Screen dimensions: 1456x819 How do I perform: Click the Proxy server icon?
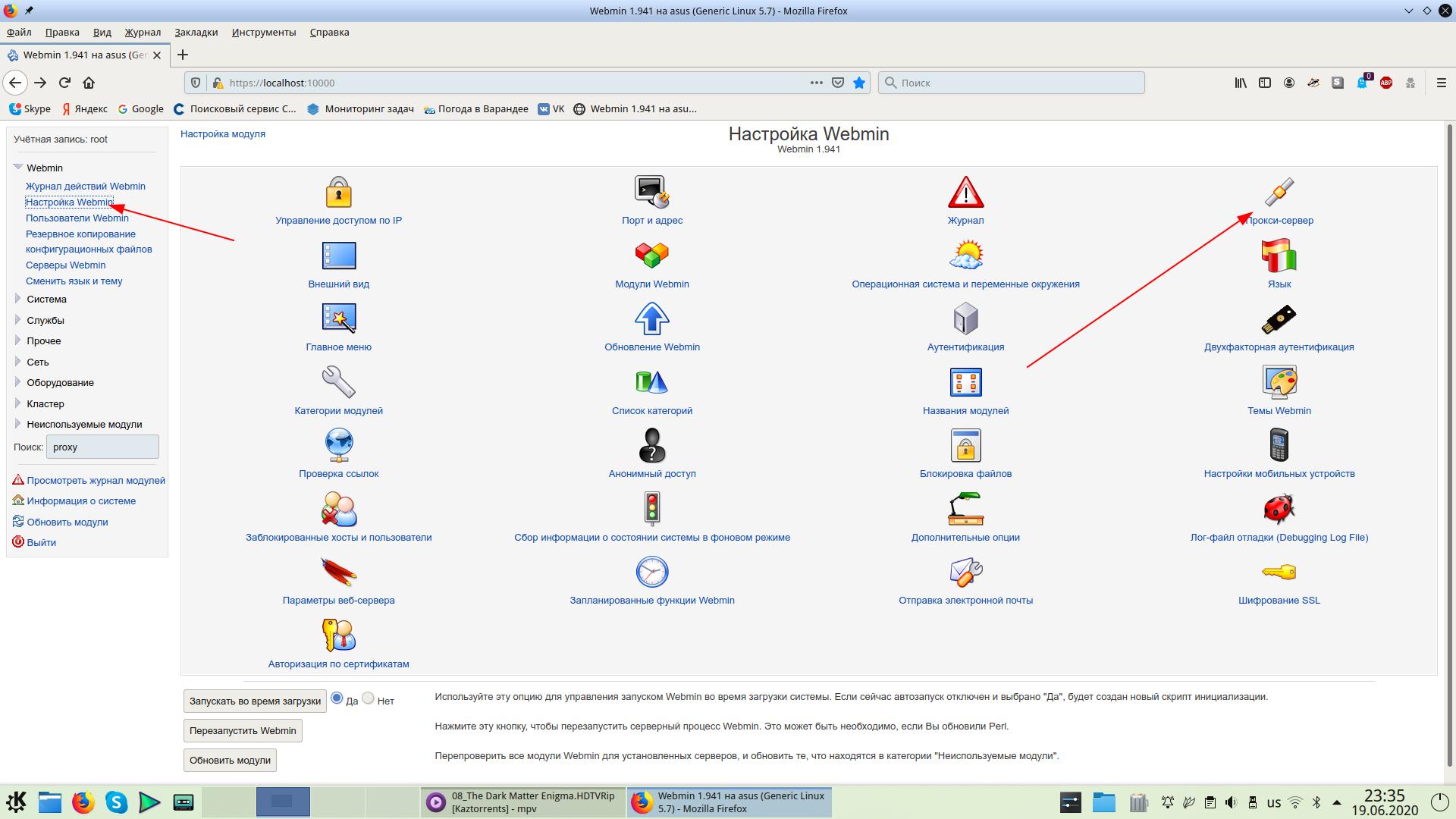pos(1279,192)
